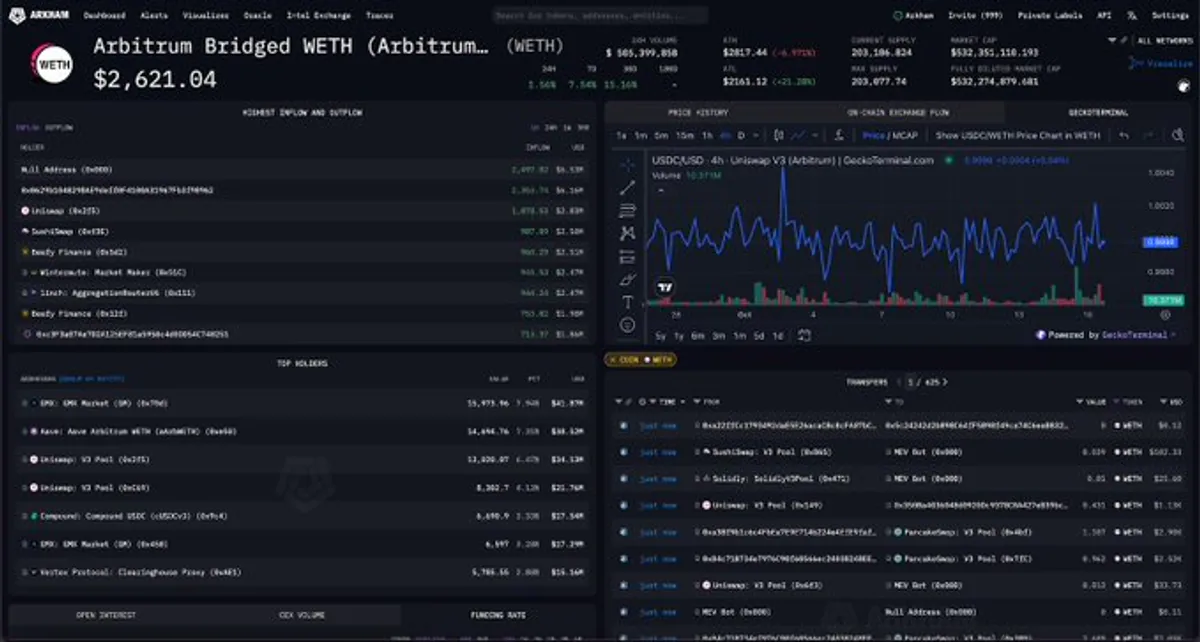Viewport: 1200px width, 642px height.
Task: Open Private Labels link
Action: (x=1050, y=16)
